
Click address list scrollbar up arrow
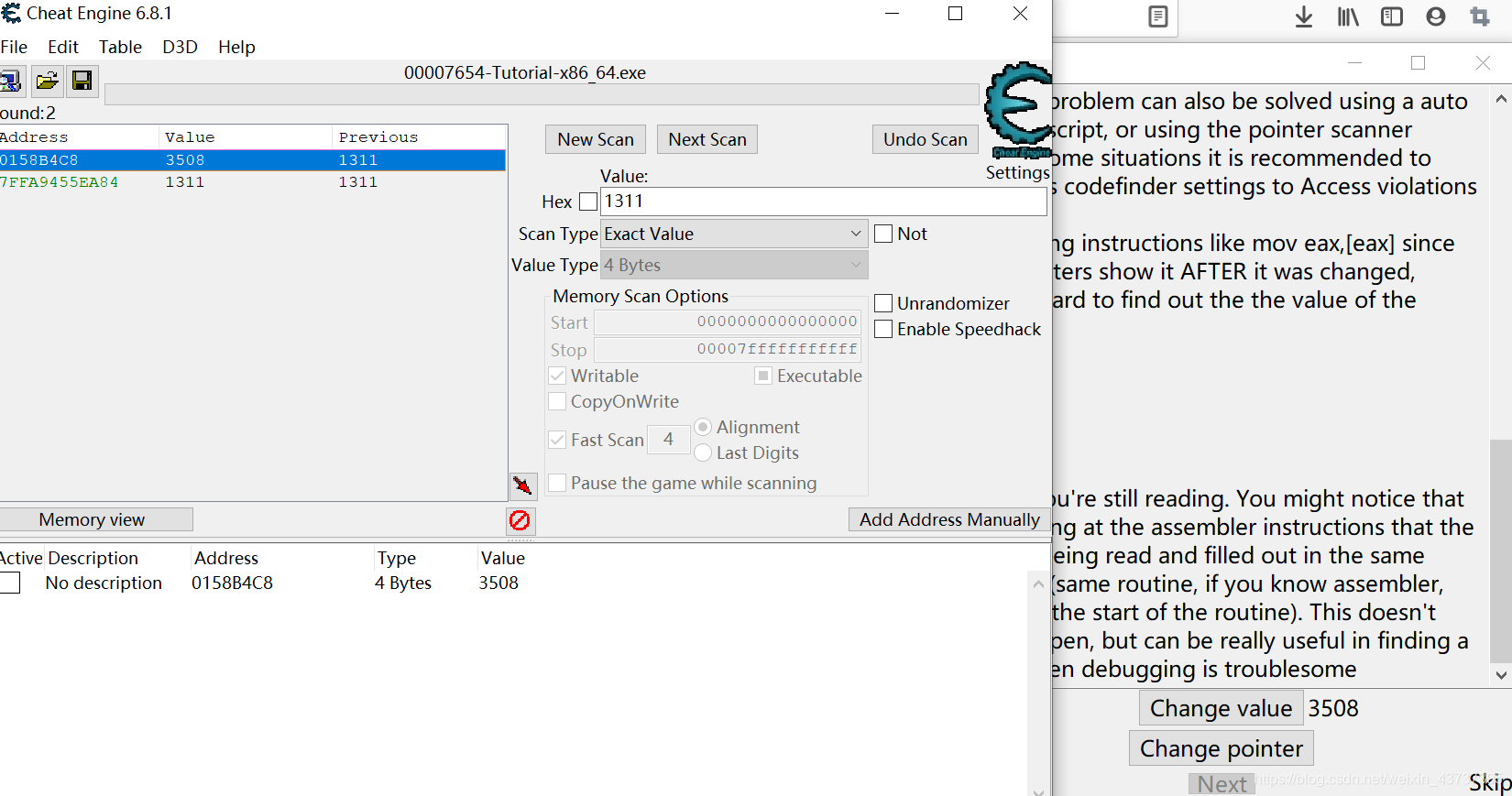click(1038, 583)
